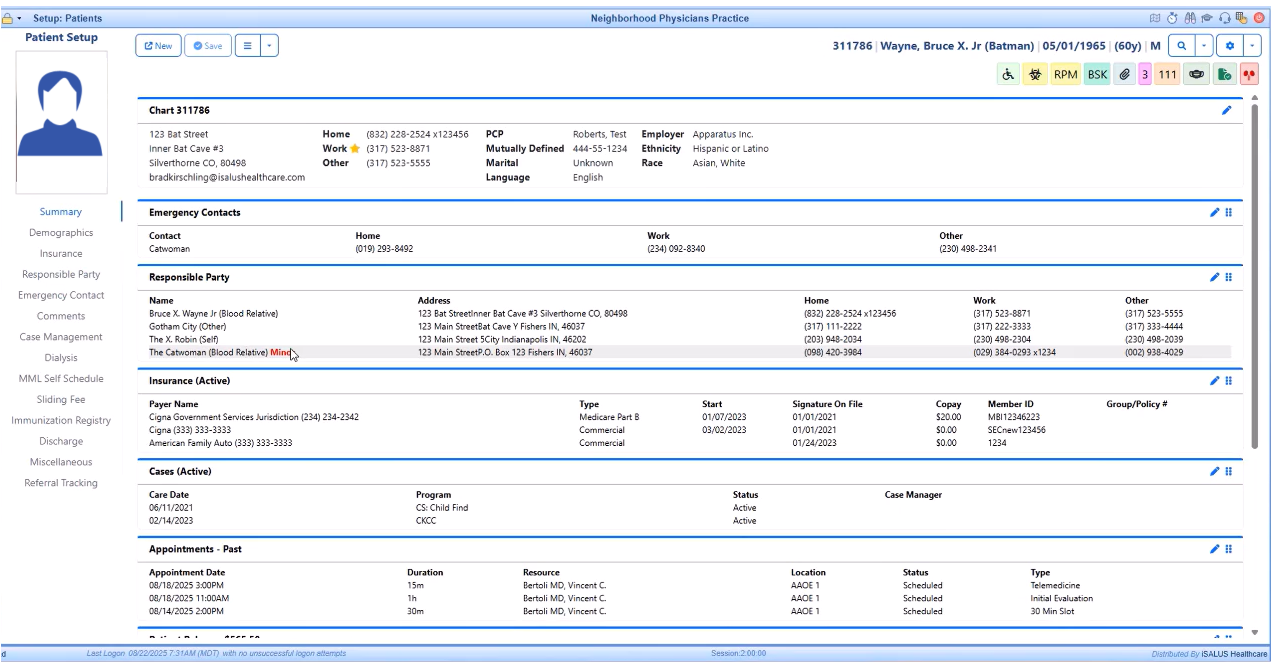1271x662 pixels.
Task: Go to Demographics in the sidebar
Action: (x=61, y=233)
